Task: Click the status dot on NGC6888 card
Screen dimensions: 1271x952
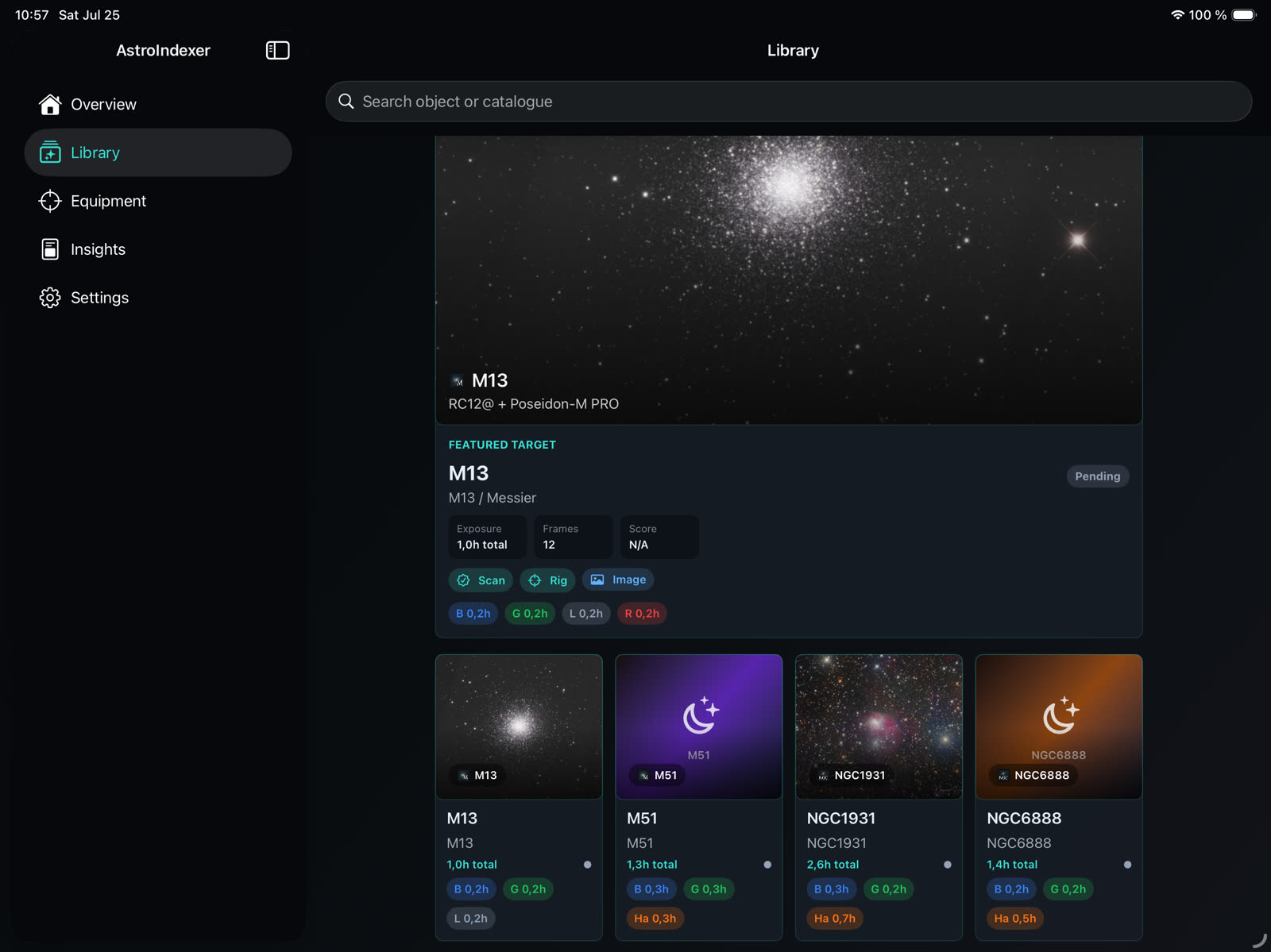Action: tap(1127, 865)
